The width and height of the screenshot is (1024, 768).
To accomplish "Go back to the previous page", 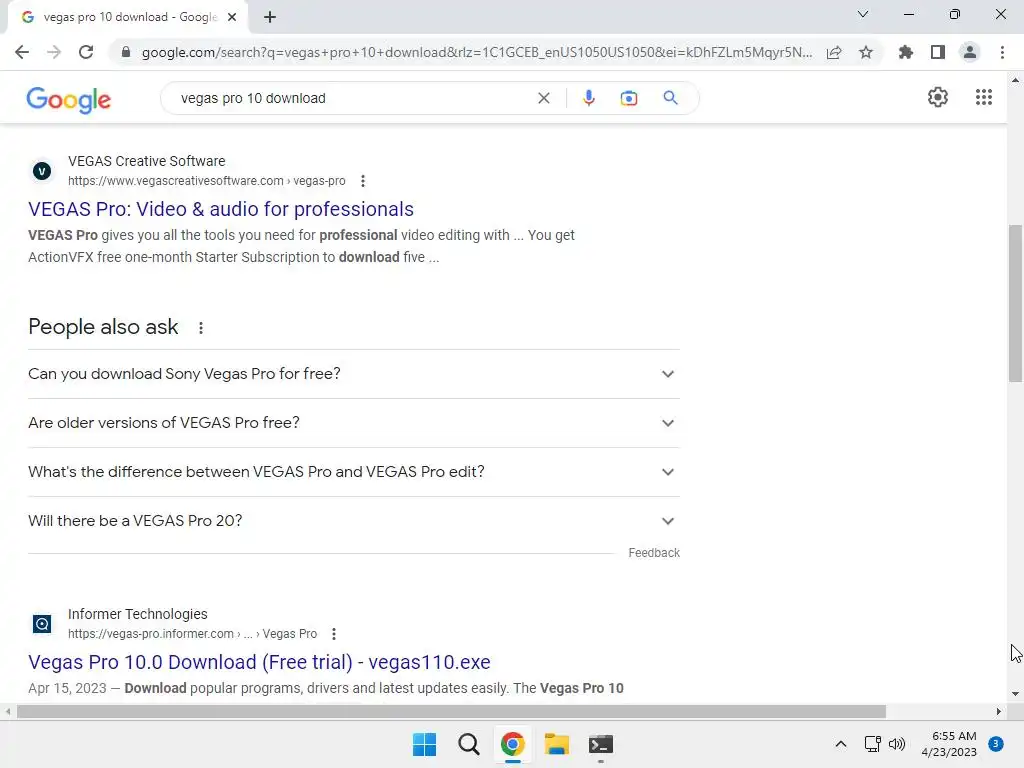I will tap(22, 52).
